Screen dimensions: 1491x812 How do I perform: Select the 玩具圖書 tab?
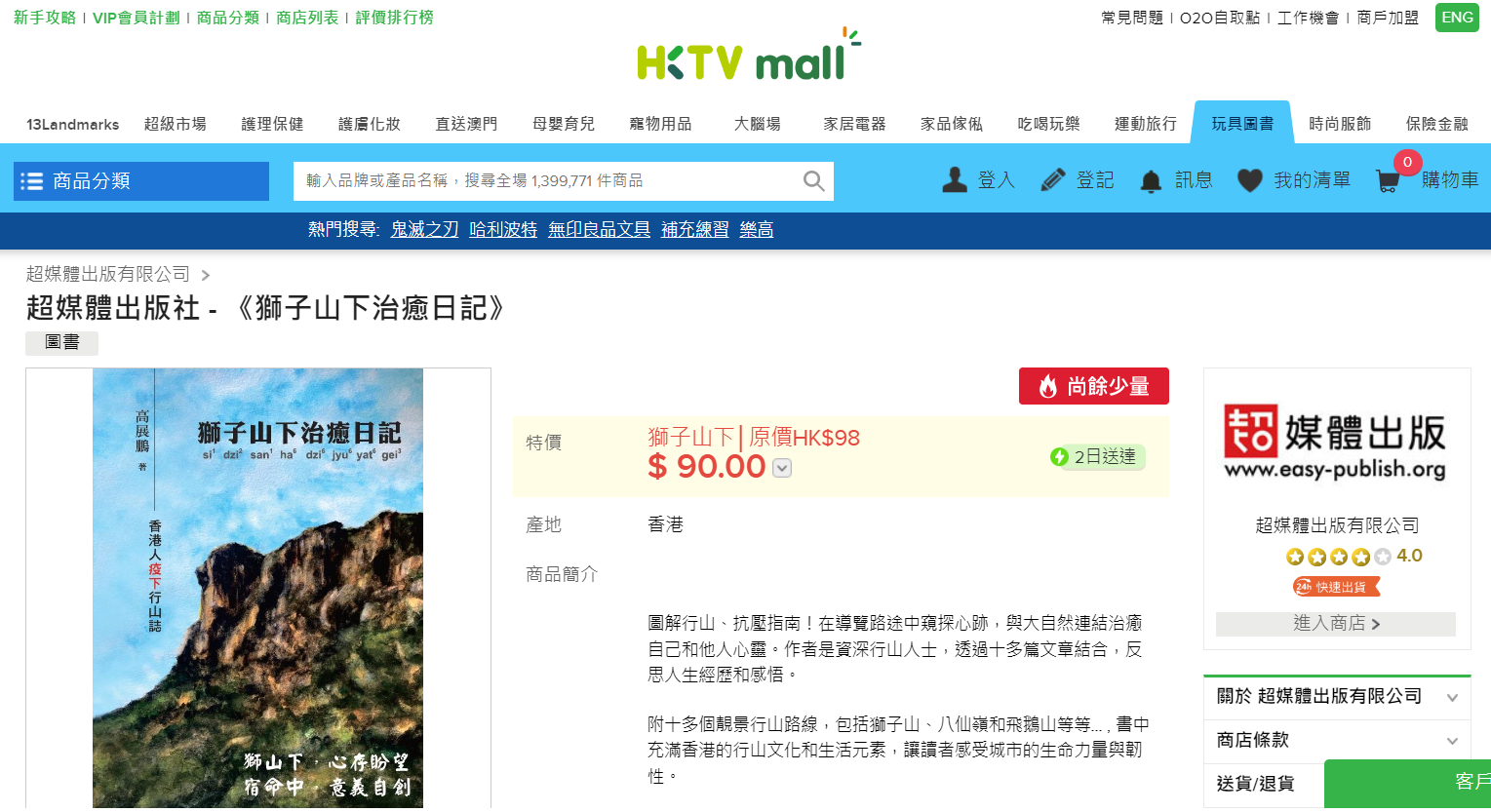[x=1242, y=124]
